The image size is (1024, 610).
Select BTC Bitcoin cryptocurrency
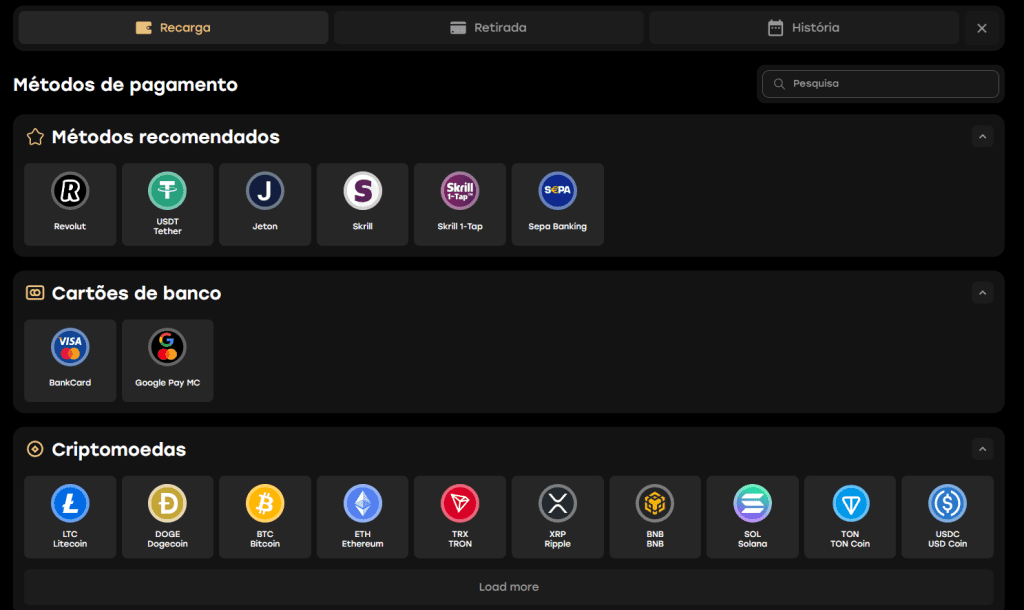[x=264, y=517]
